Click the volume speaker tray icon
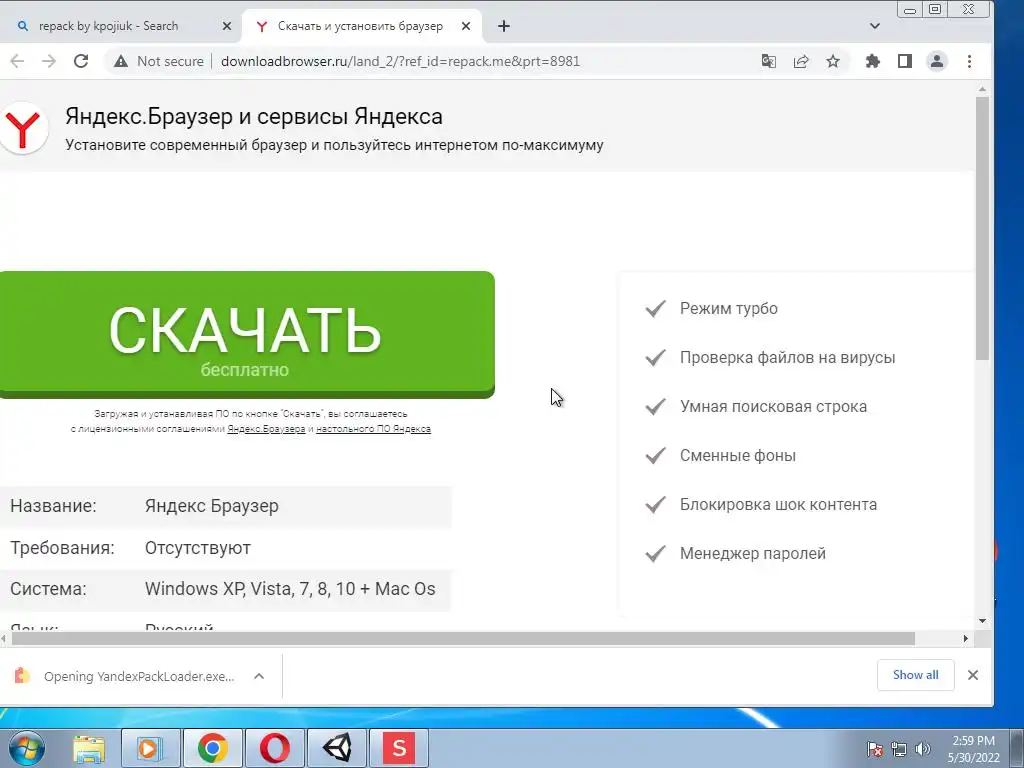The height and width of the screenshot is (768, 1024). 922,749
